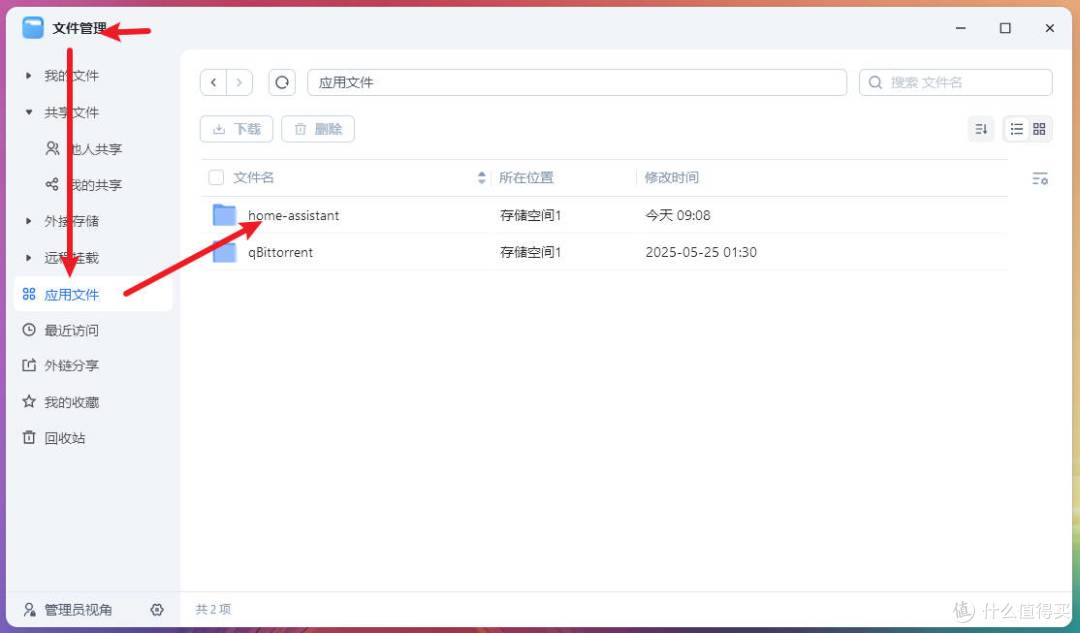
Task: Click the home-assistant folder icon
Action: click(225, 215)
